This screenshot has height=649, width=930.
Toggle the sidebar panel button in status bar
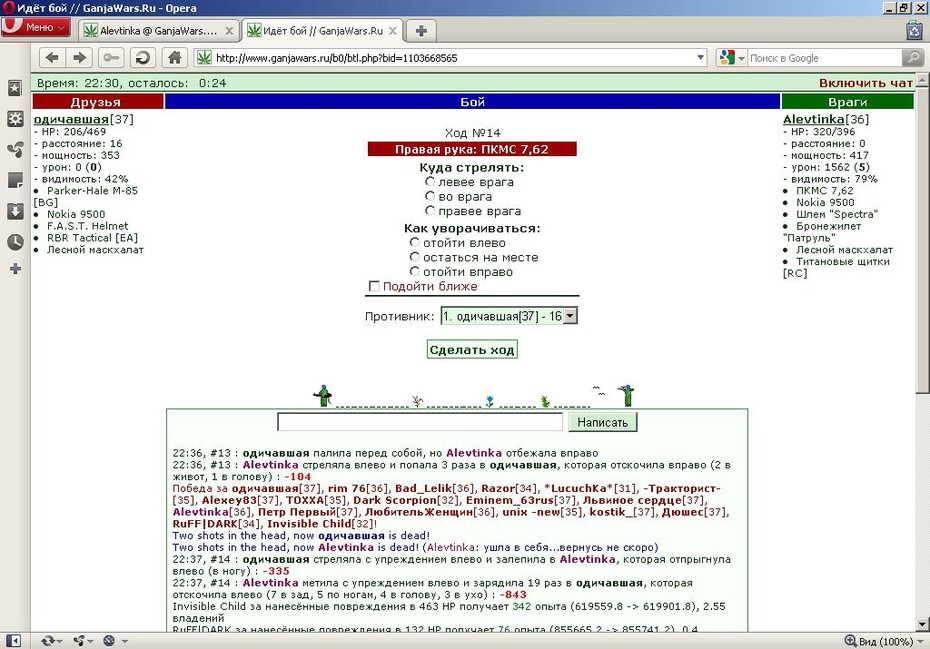[14, 641]
